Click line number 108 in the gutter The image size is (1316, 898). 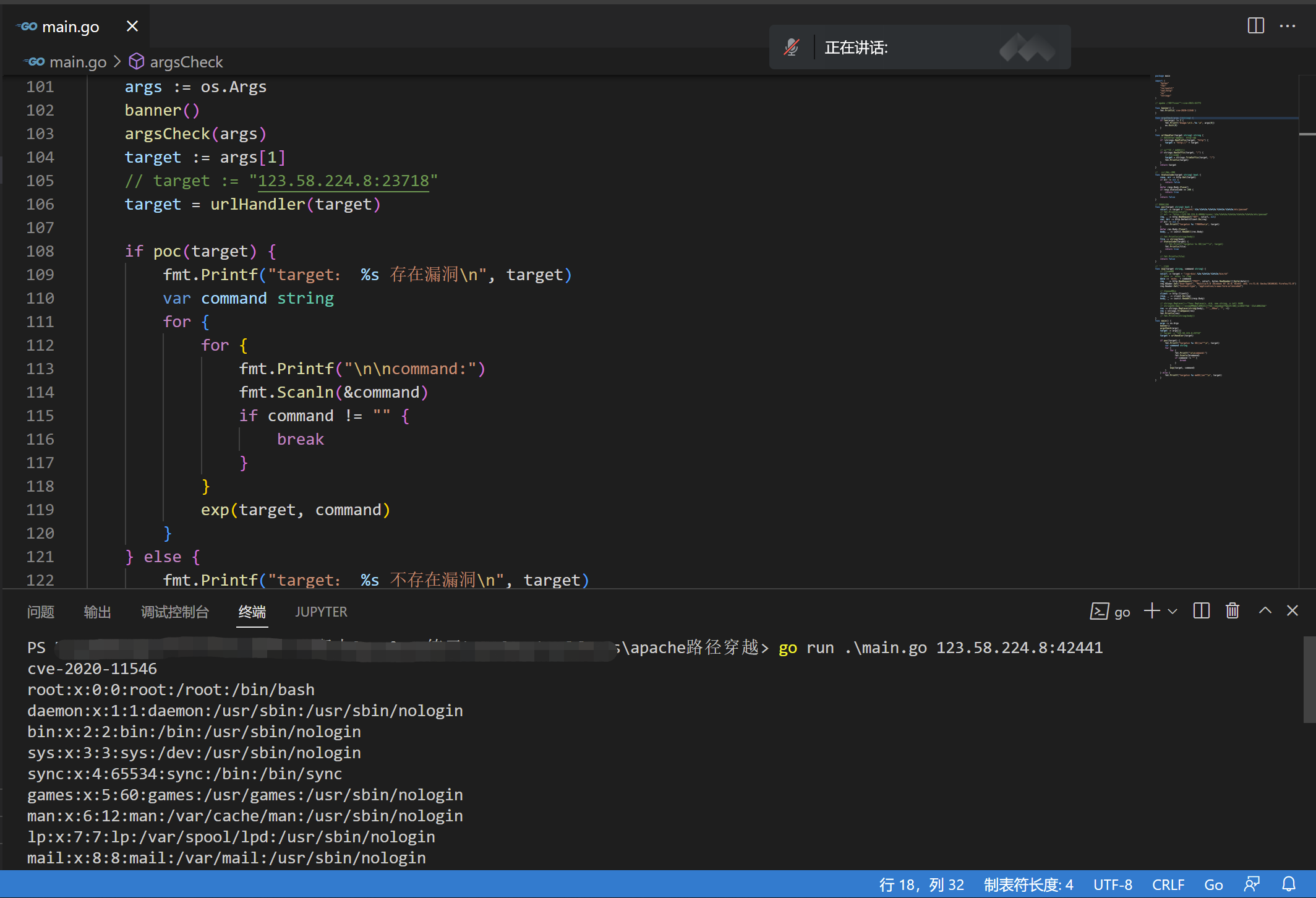tap(40, 251)
